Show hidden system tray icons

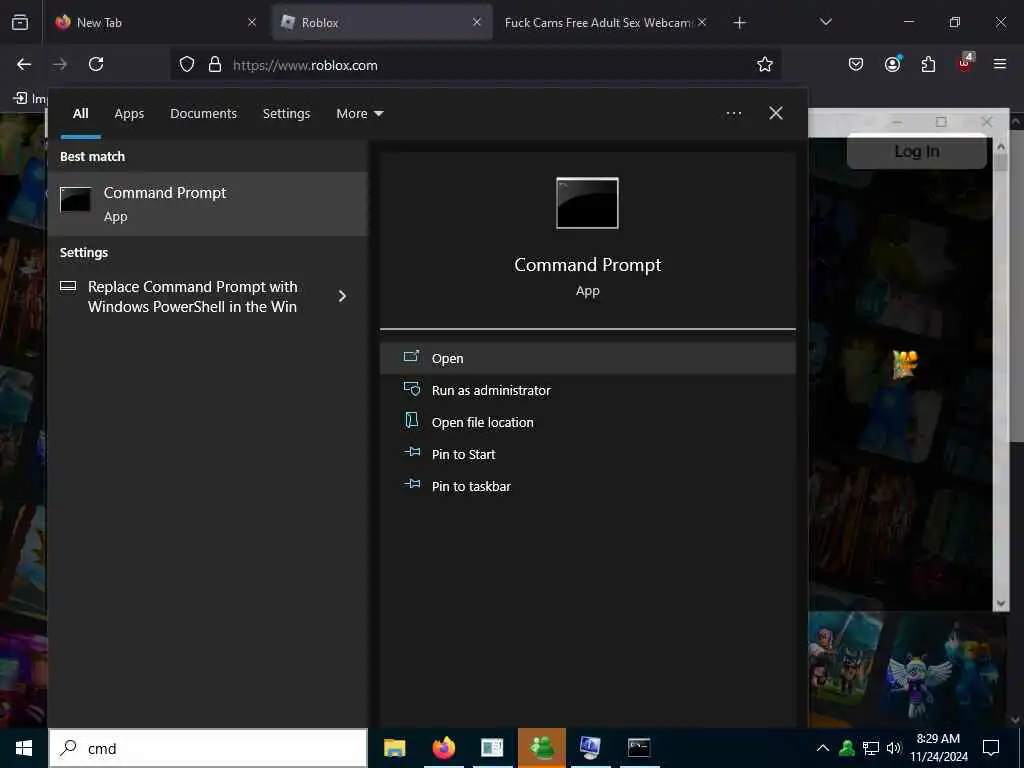point(823,748)
